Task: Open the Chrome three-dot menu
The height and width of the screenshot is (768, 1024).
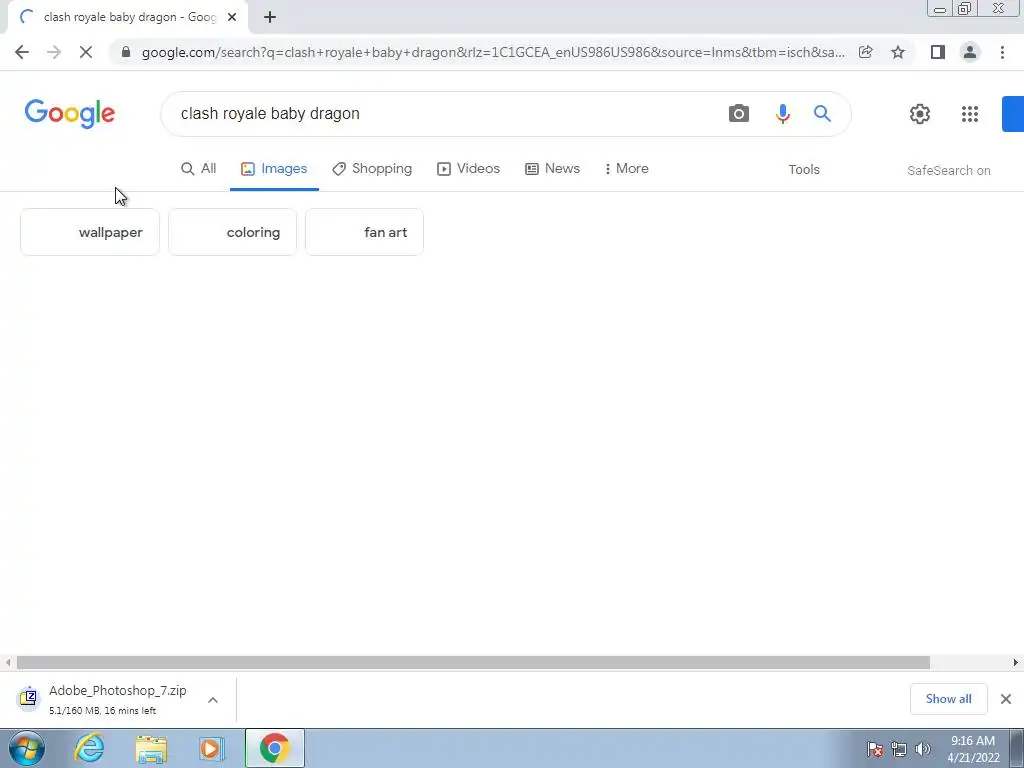Action: click(x=1002, y=52)
